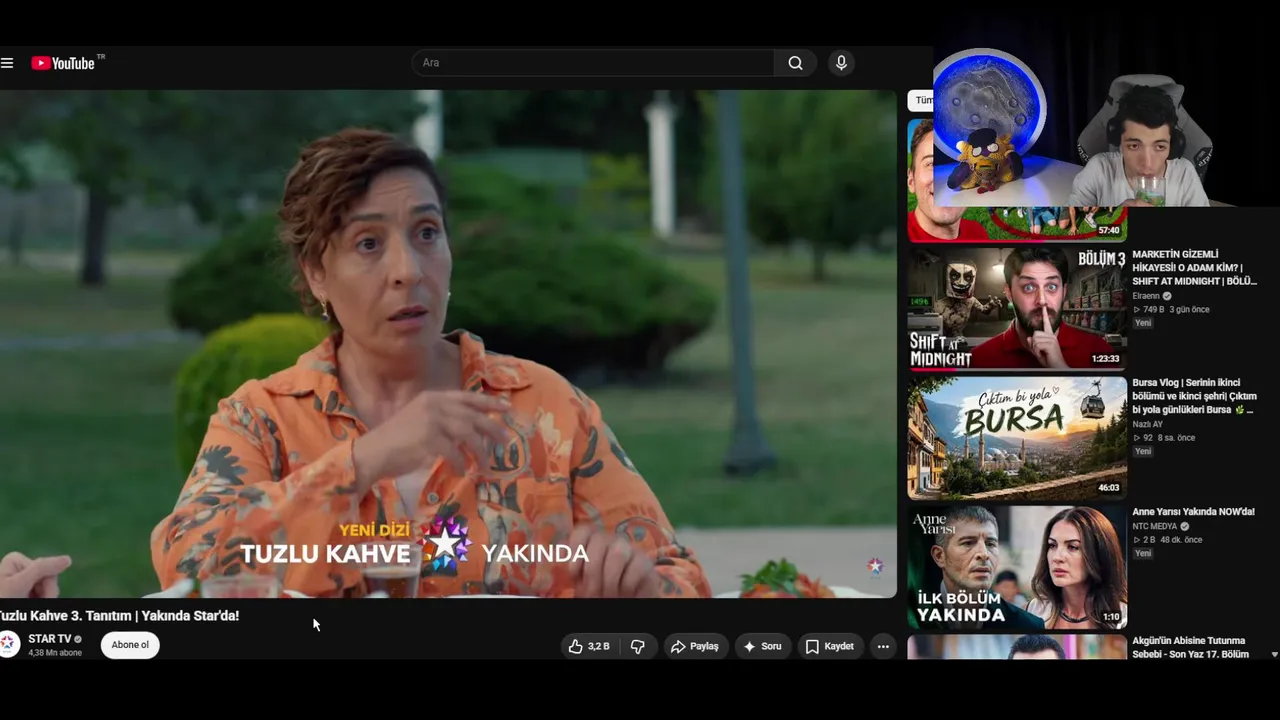Visit the Nazlı AY channel name
Screen dimensions: 1280x720
(x=1148, y=424)
